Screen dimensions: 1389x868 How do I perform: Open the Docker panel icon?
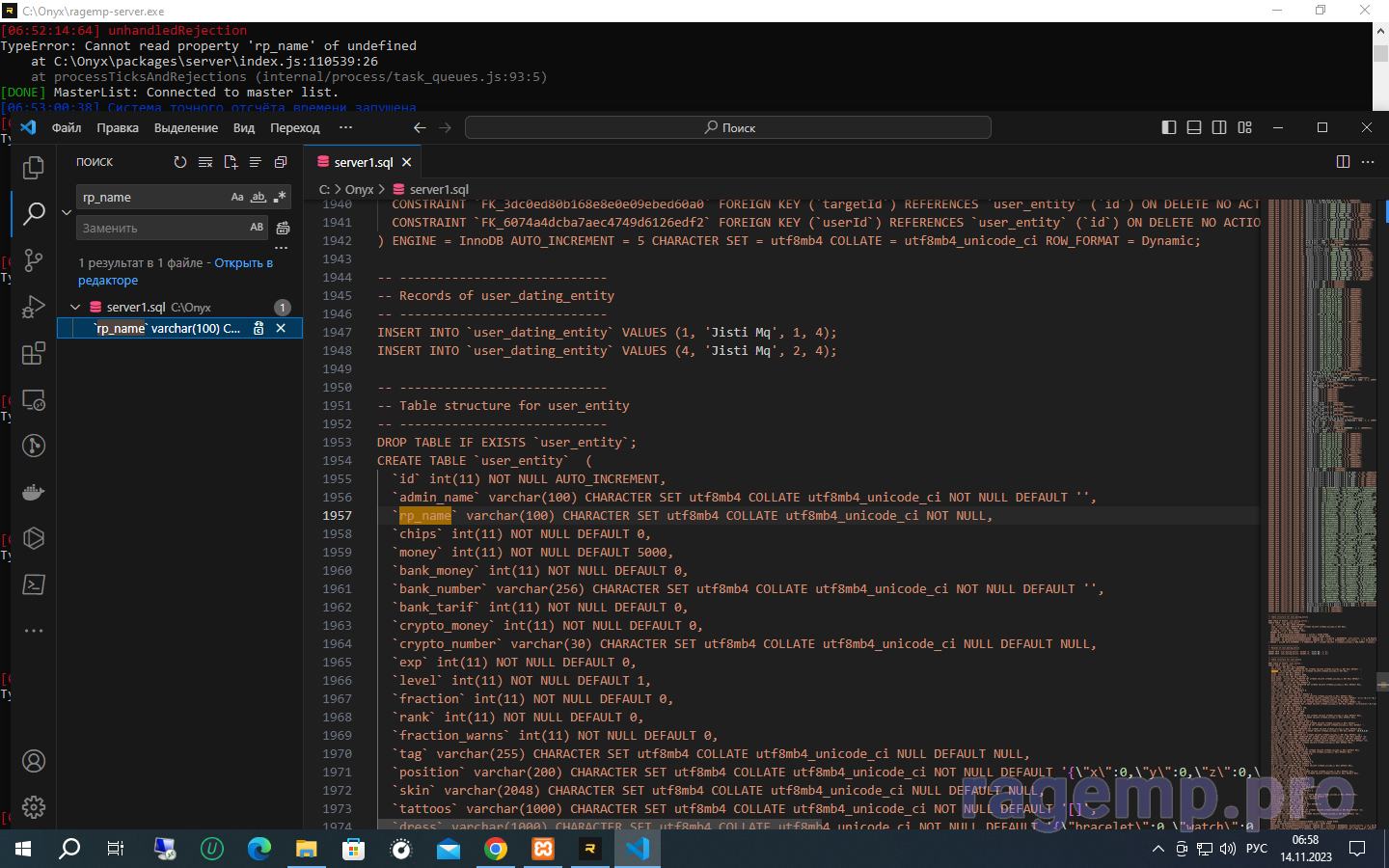click(34, 492)
